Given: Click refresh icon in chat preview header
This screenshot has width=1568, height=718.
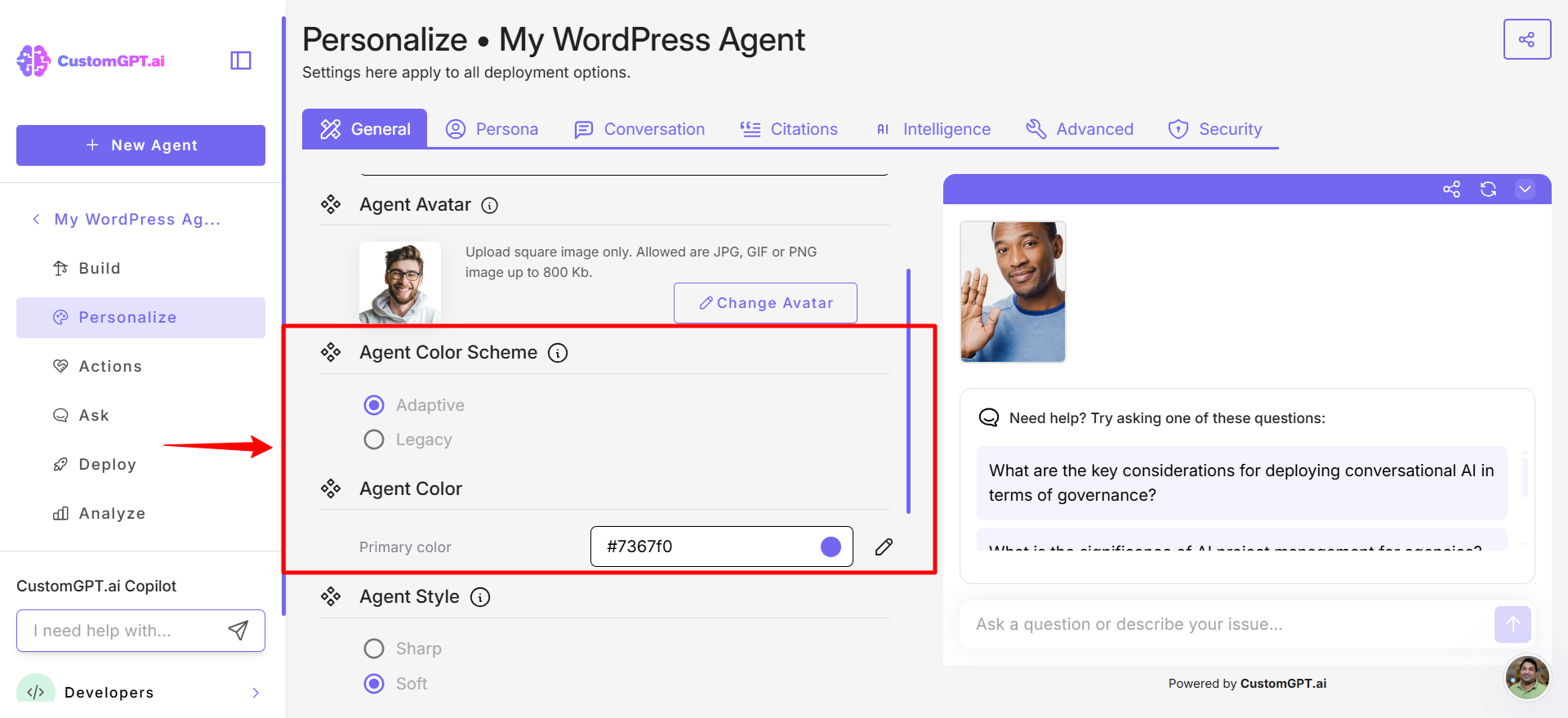Looking at the screenshot, I should pyautogui.click(x=1488, y=190).
